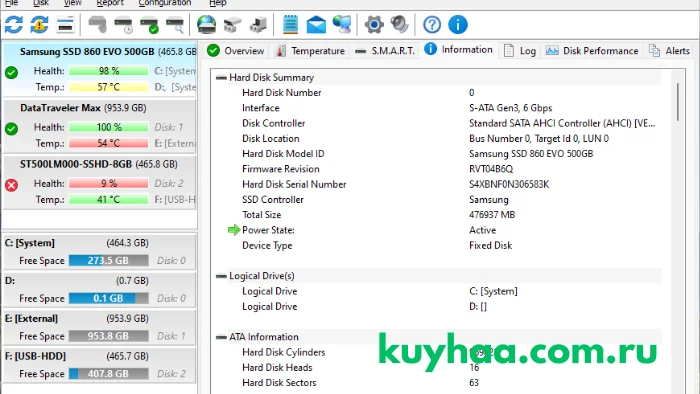Click the grayed-out disk toolbar icon
Viewport: 700px width, 394px height.
pos(97,25)
